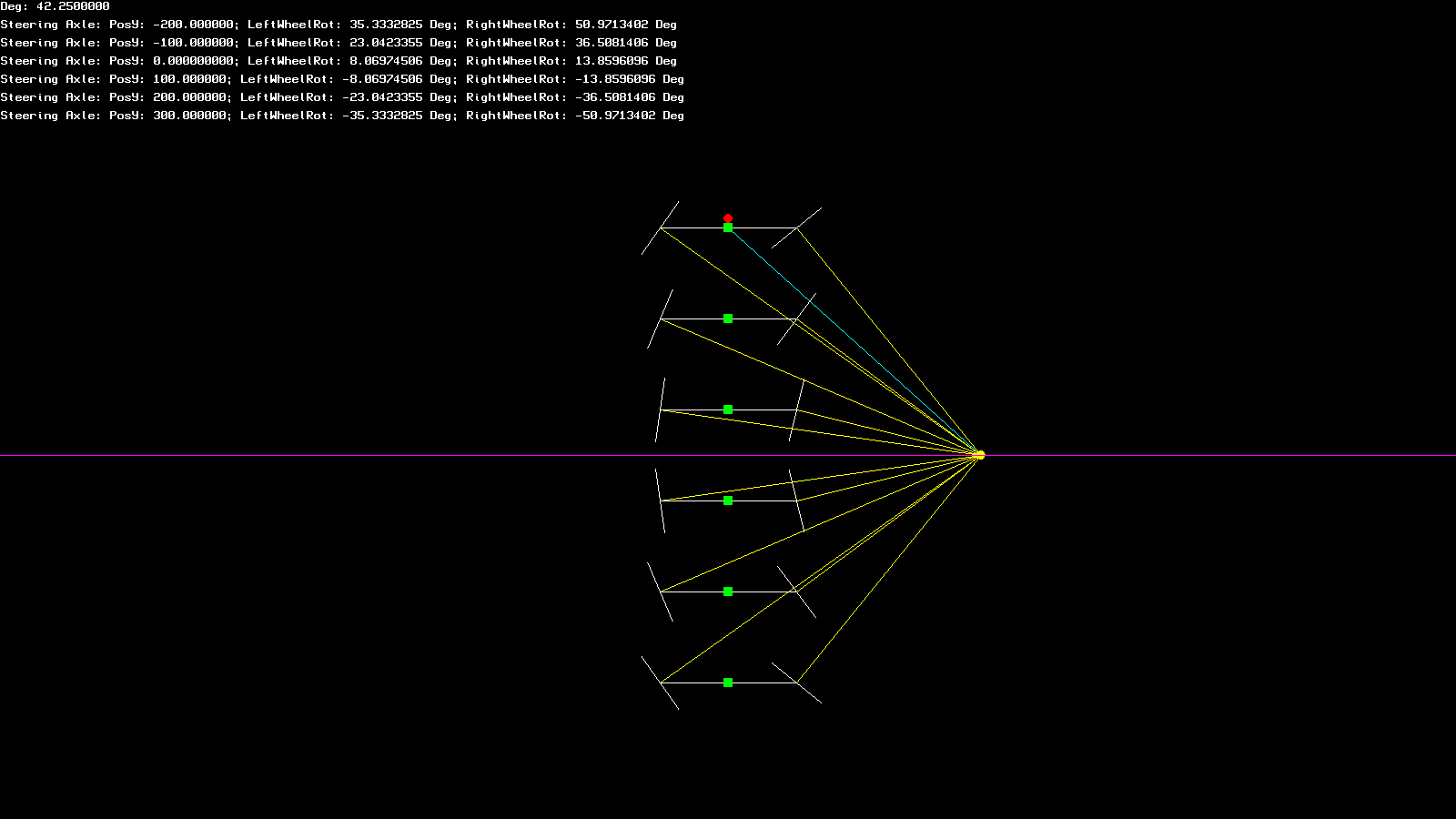Select the PosY: -200.000000 steering axle line

(x=339, y=25)
